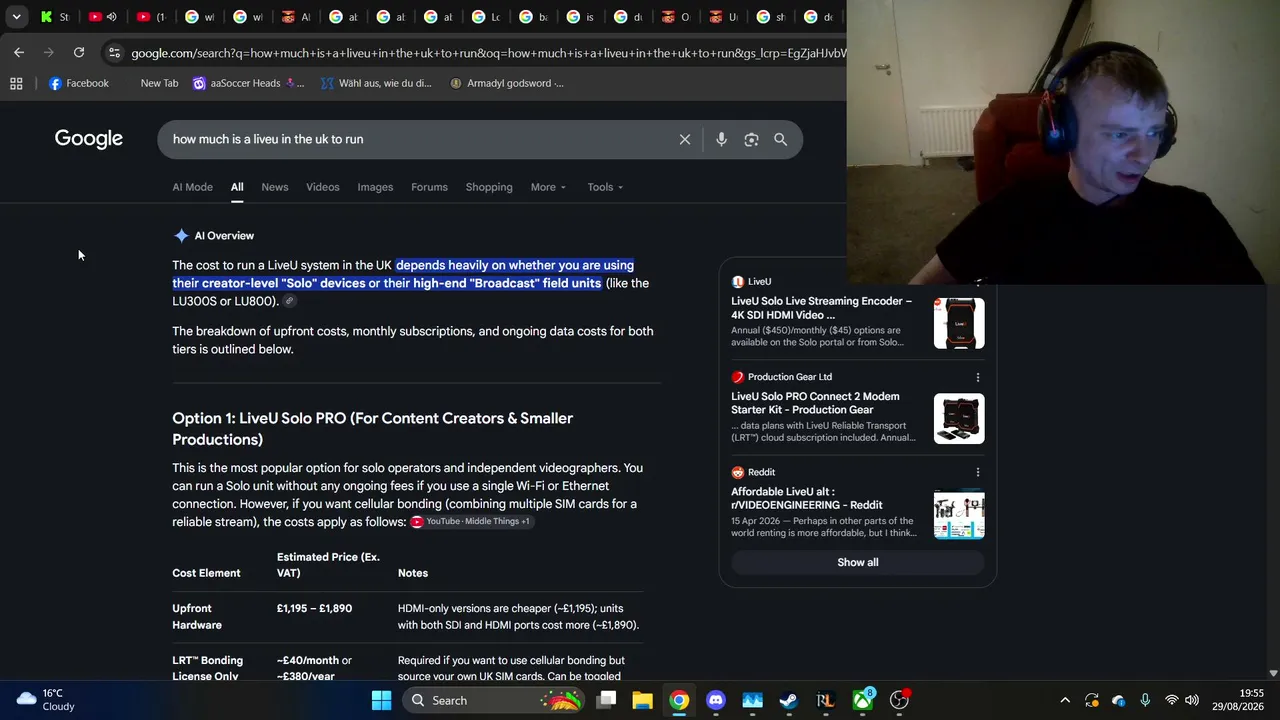View the LiveU Solo encoder thumbnail
Viewport: 1280px width, 720px height.
[x=959, y=323]
